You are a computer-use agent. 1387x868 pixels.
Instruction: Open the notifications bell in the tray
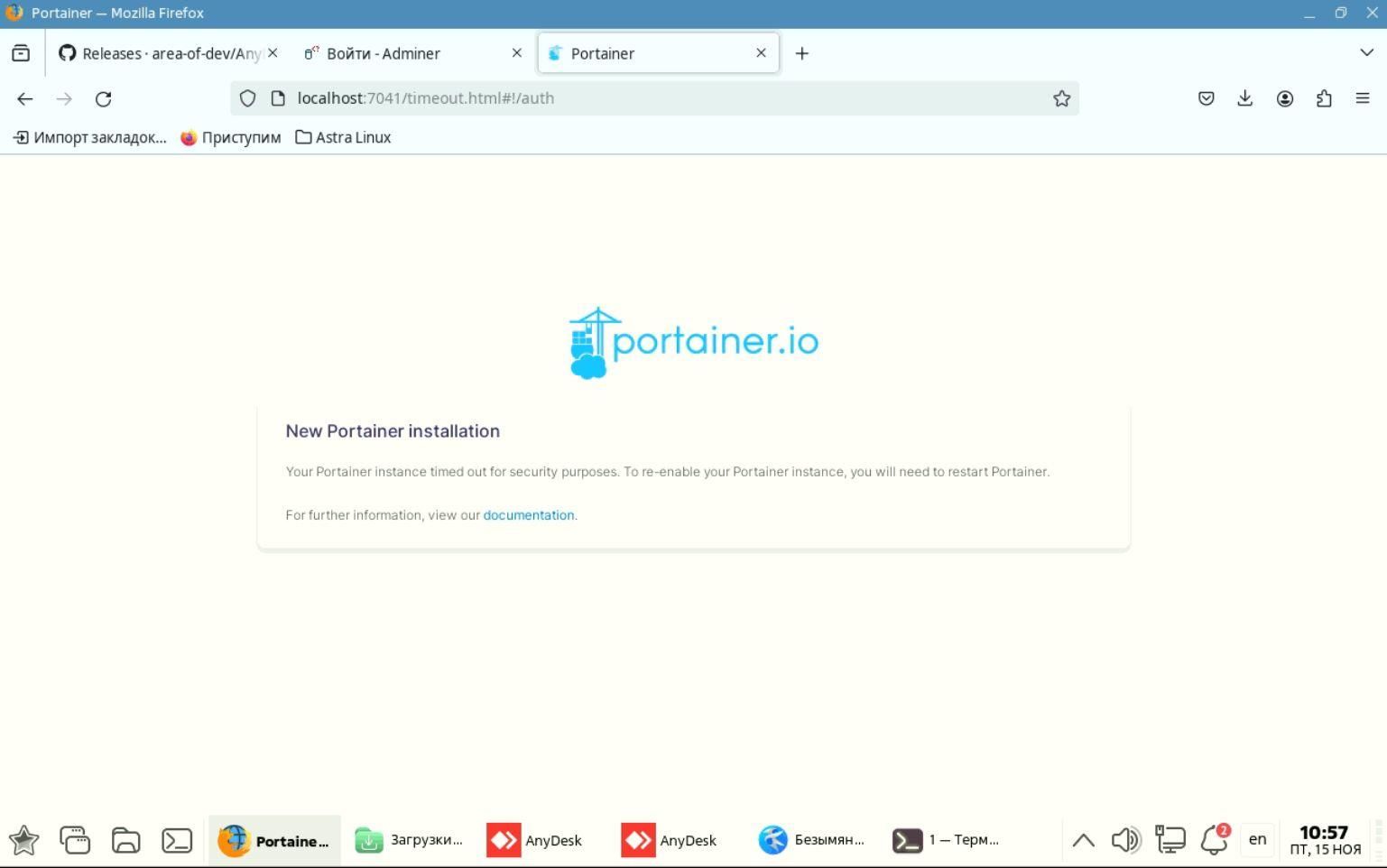(1214, 840)
